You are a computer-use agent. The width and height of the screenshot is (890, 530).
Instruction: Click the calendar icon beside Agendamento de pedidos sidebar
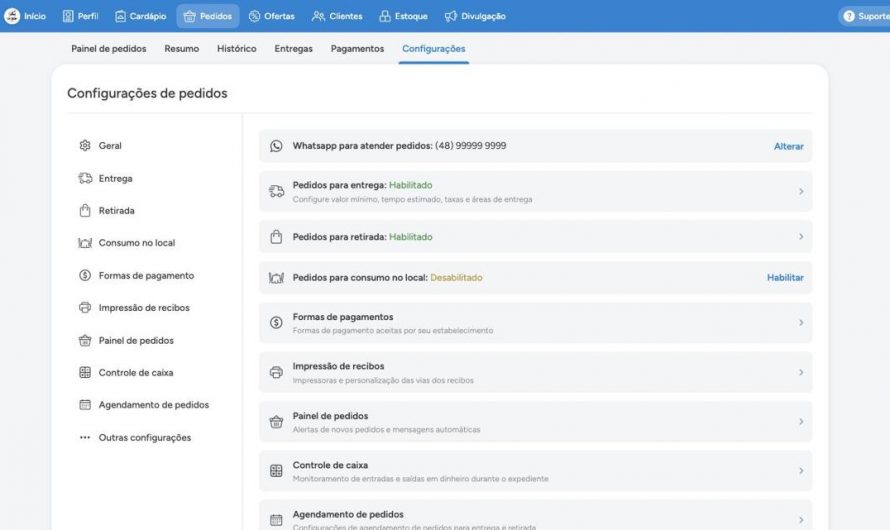[85, 405]
